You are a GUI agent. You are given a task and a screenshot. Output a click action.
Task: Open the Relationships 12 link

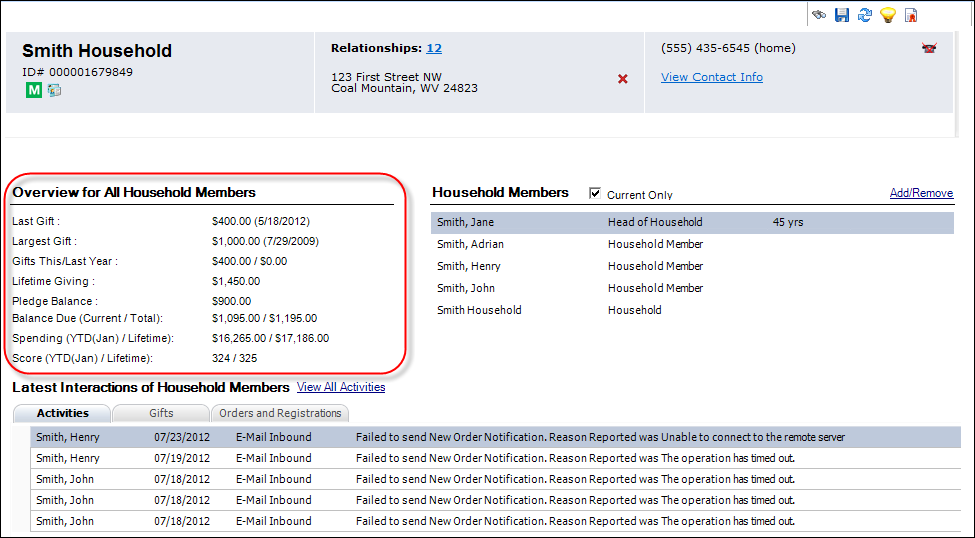point(434,48)
